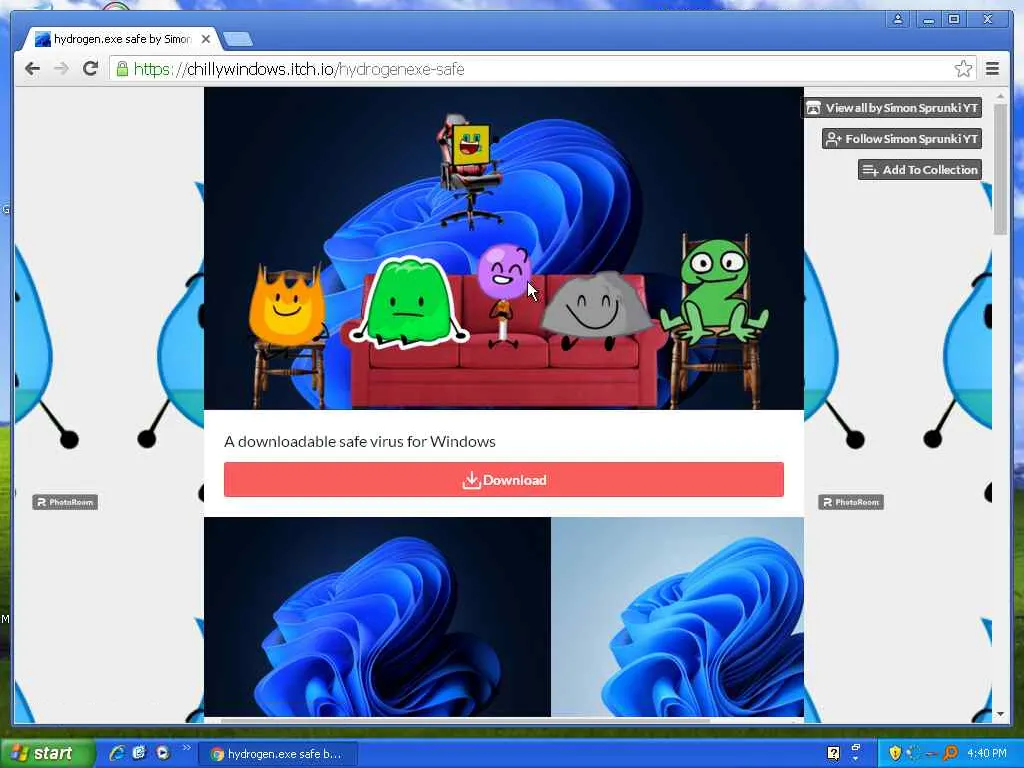Viewport: 1024px width, 768px height.
Task: Click the help question mark tray icon
Action: pos(833,754)
